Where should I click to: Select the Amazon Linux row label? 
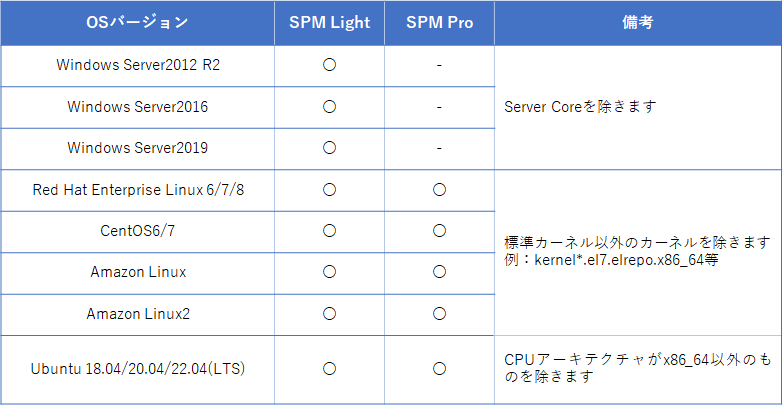(138, 272)
